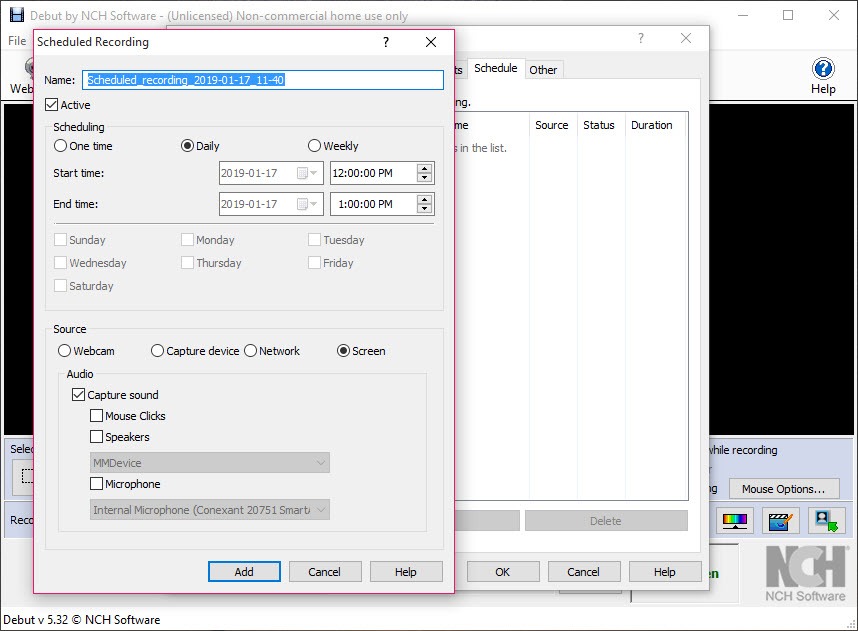Expand the Internal Microphone device dropdown
Screen dimensions: 858x631
click(x=321, y=510)
